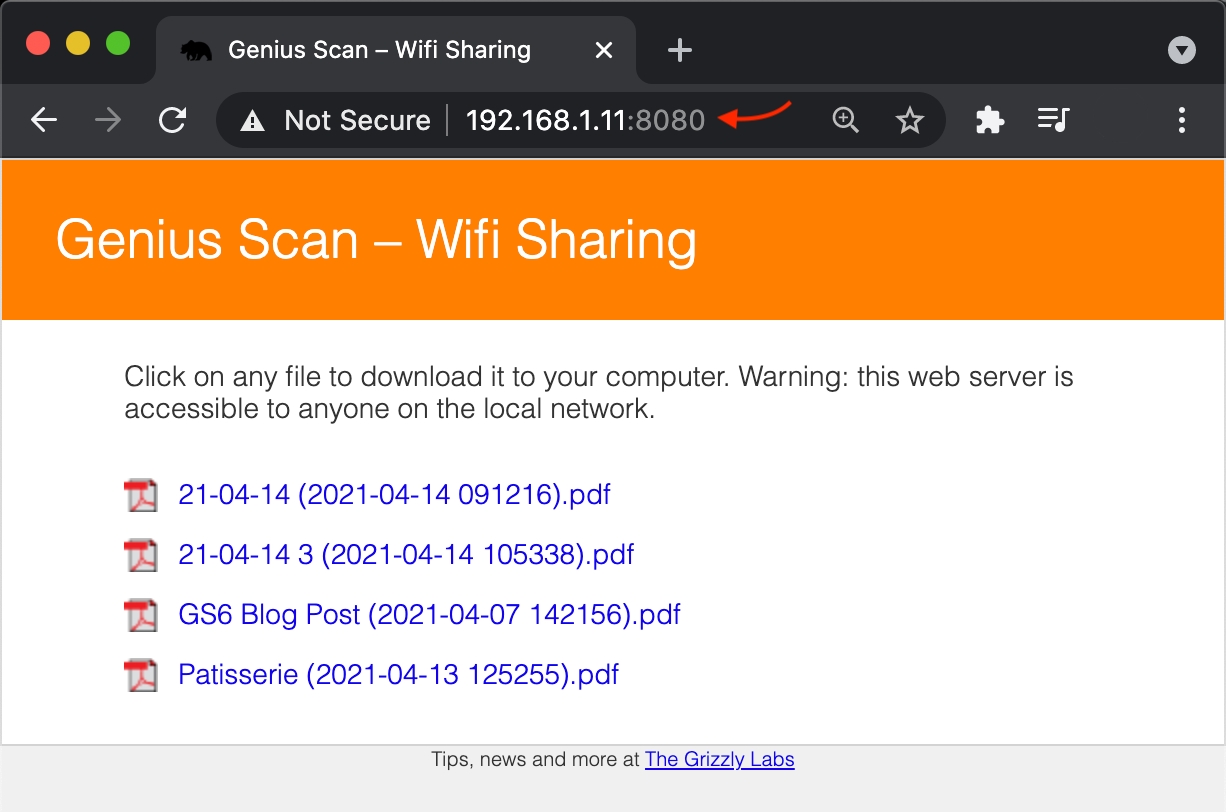Open the media control playlist icon
1226x812 pixels.
1053,121
